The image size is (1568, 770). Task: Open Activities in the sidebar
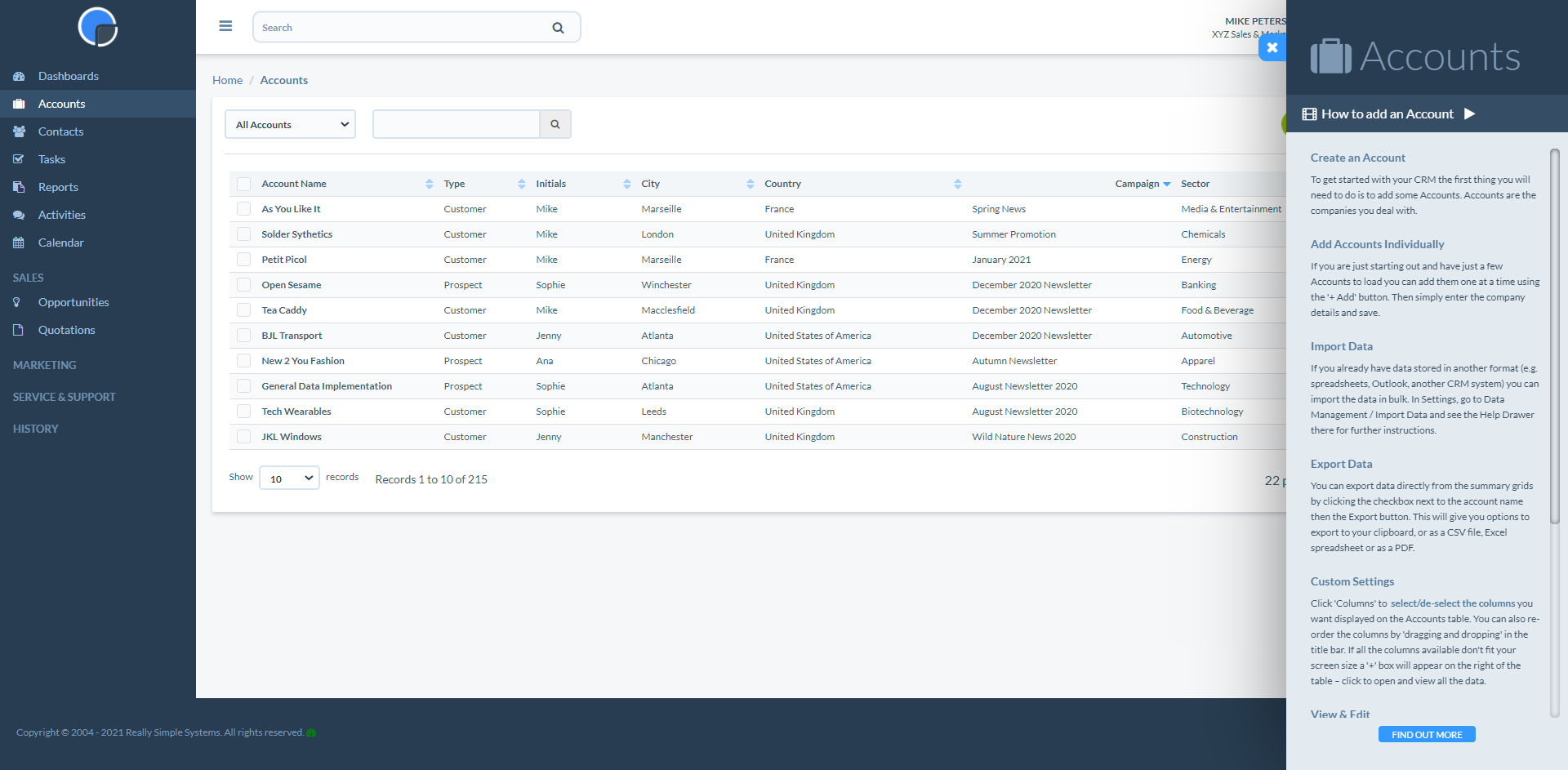click(62, 215)
